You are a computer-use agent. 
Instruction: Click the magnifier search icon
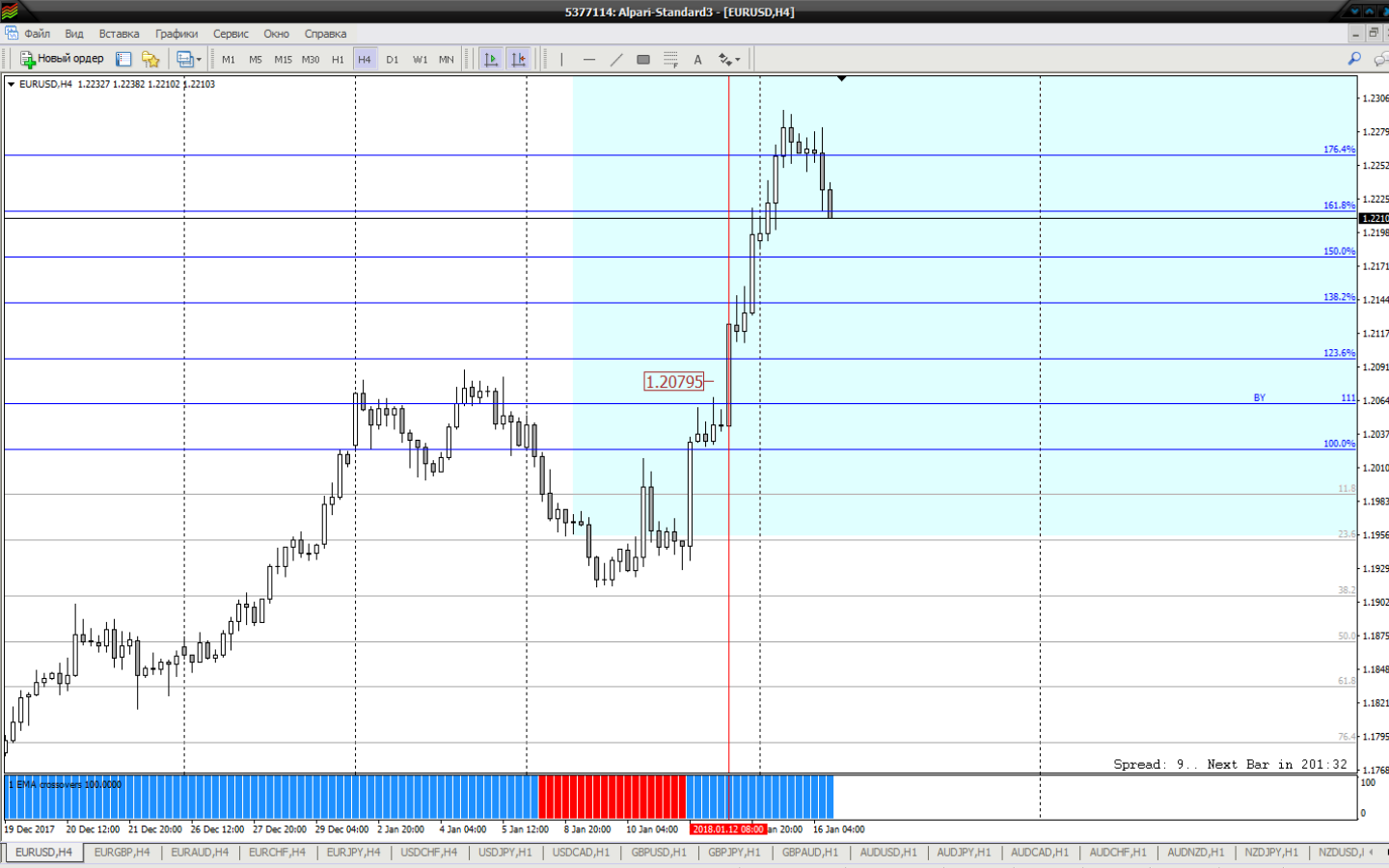coord(1354,59)
